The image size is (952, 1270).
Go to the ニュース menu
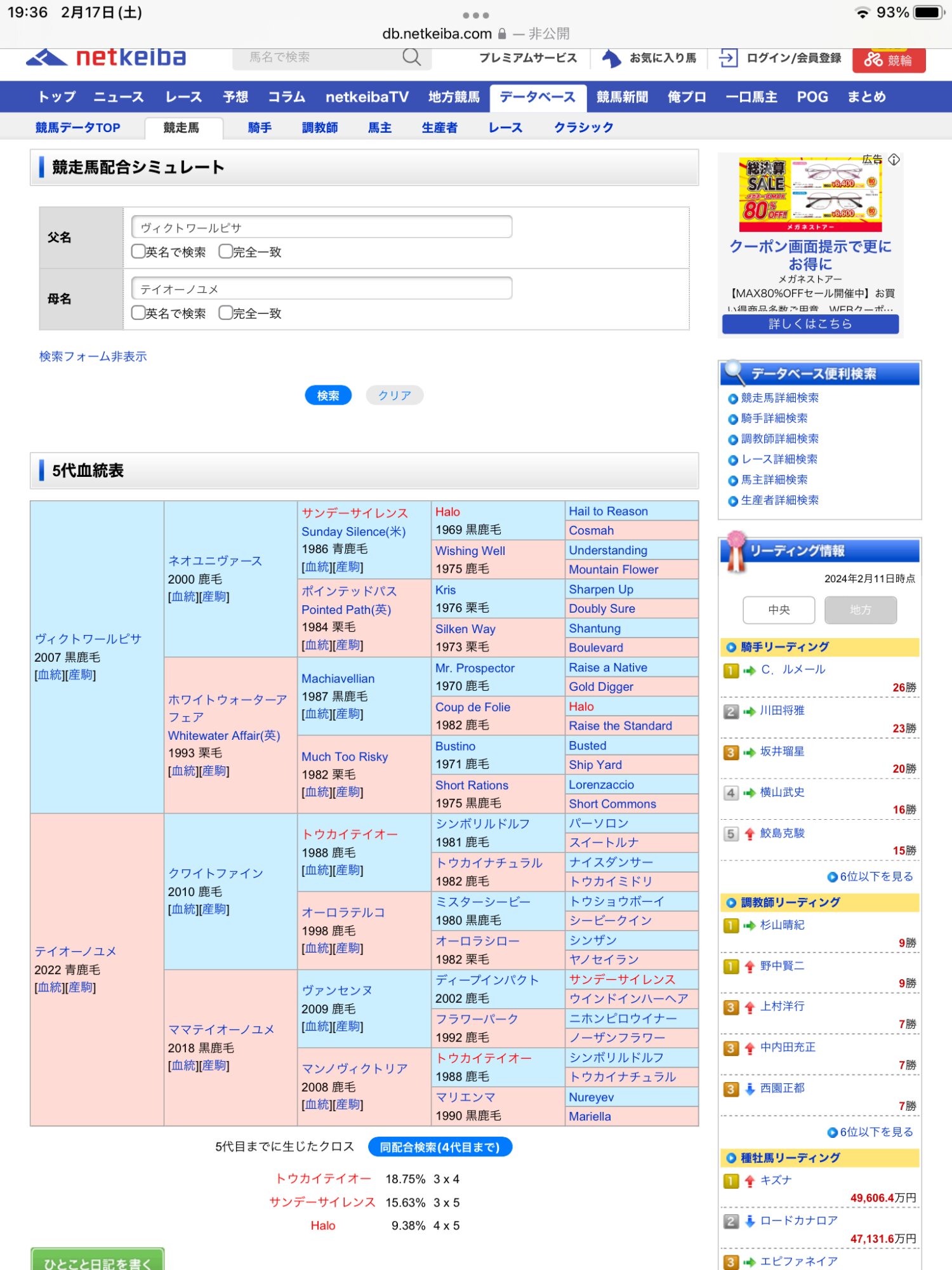pos(119,97)
